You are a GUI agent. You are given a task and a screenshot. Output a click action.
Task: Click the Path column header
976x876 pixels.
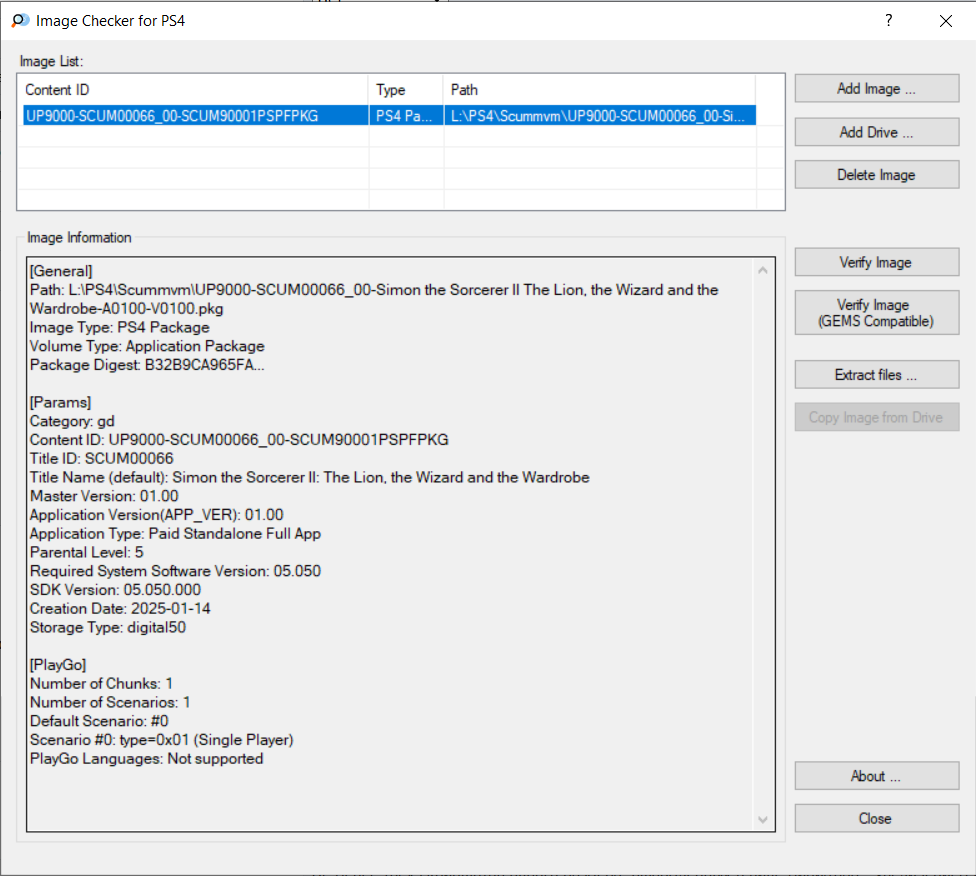coord(599,90)
